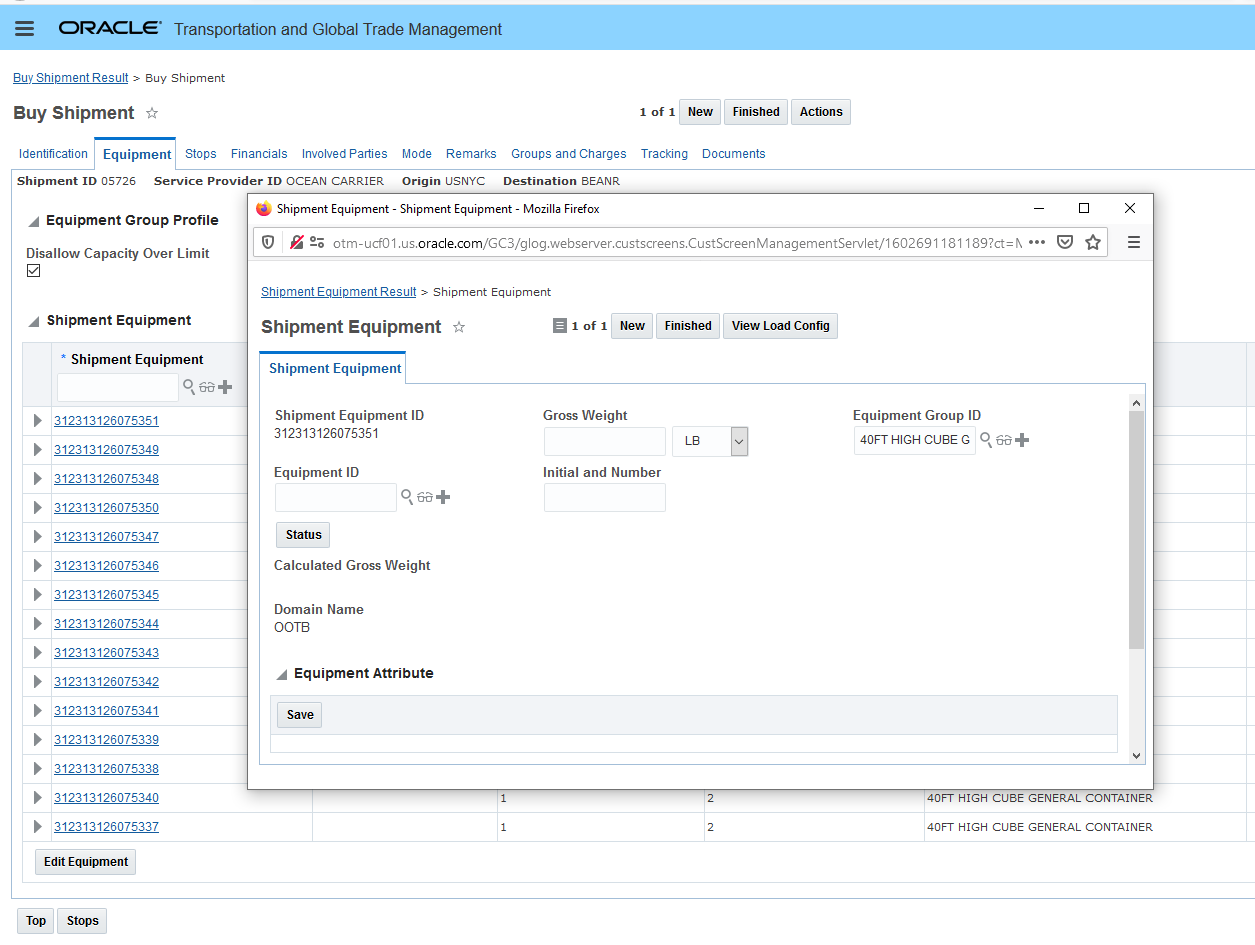1255x945 pixels.
Task: Open the hamburger navigation menu
Action: point(25,29)
